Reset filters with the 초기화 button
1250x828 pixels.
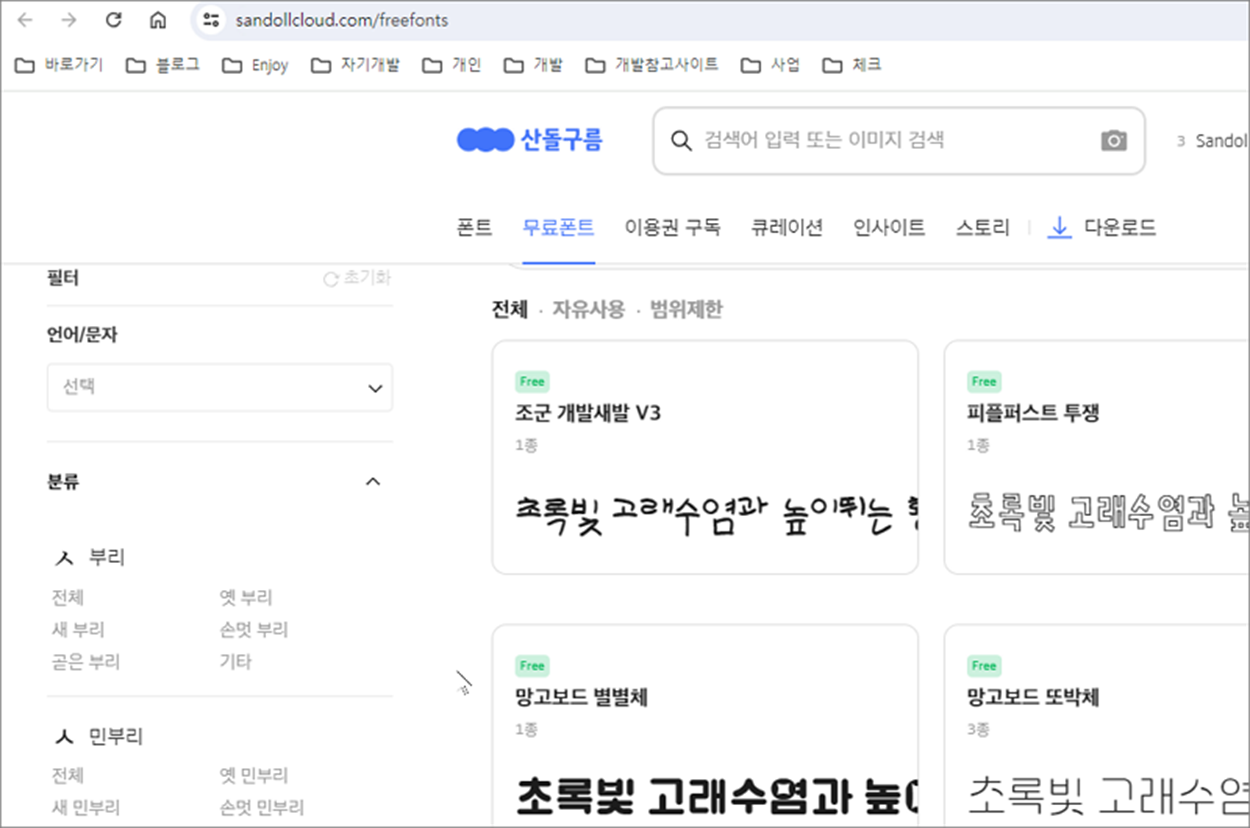pos(357,279)
